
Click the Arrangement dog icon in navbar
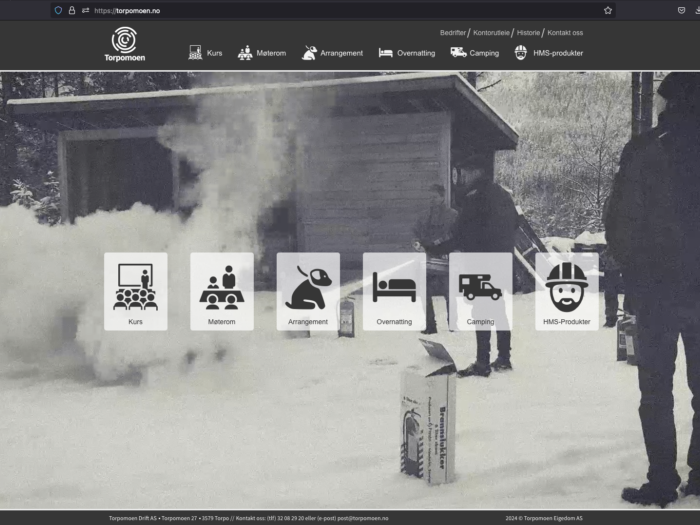pos(309,53)
